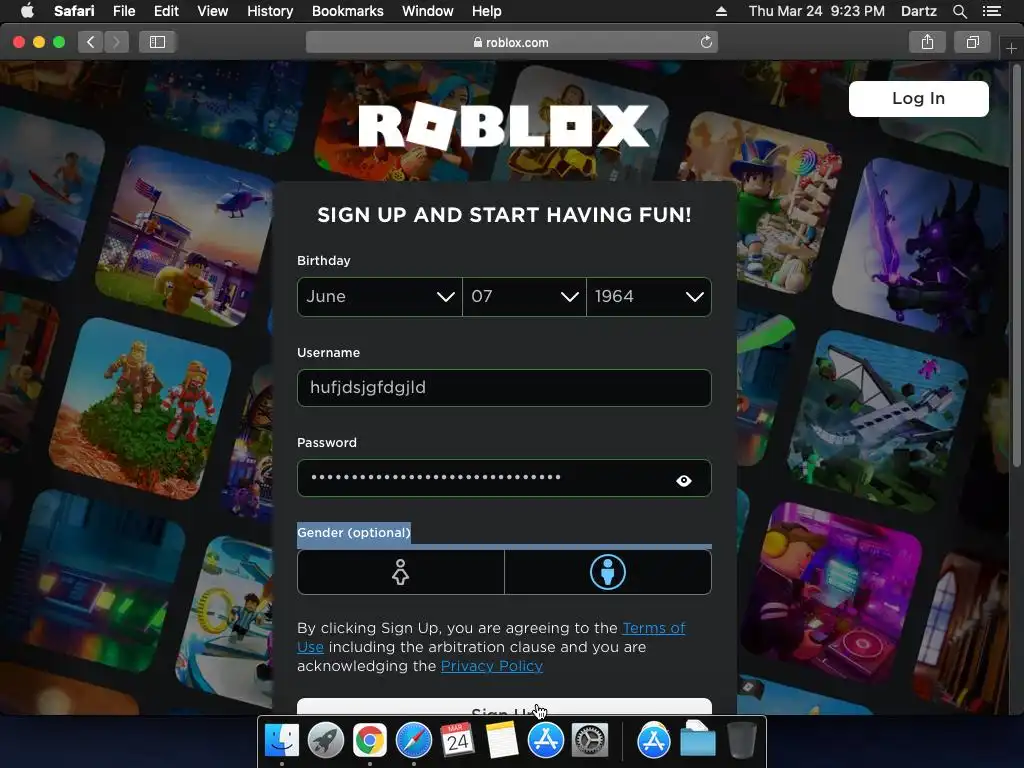The height and width of the screenshot is (768, 1024).
Task: Click the 'Birthday' label
Action: [x=323, y=261]
